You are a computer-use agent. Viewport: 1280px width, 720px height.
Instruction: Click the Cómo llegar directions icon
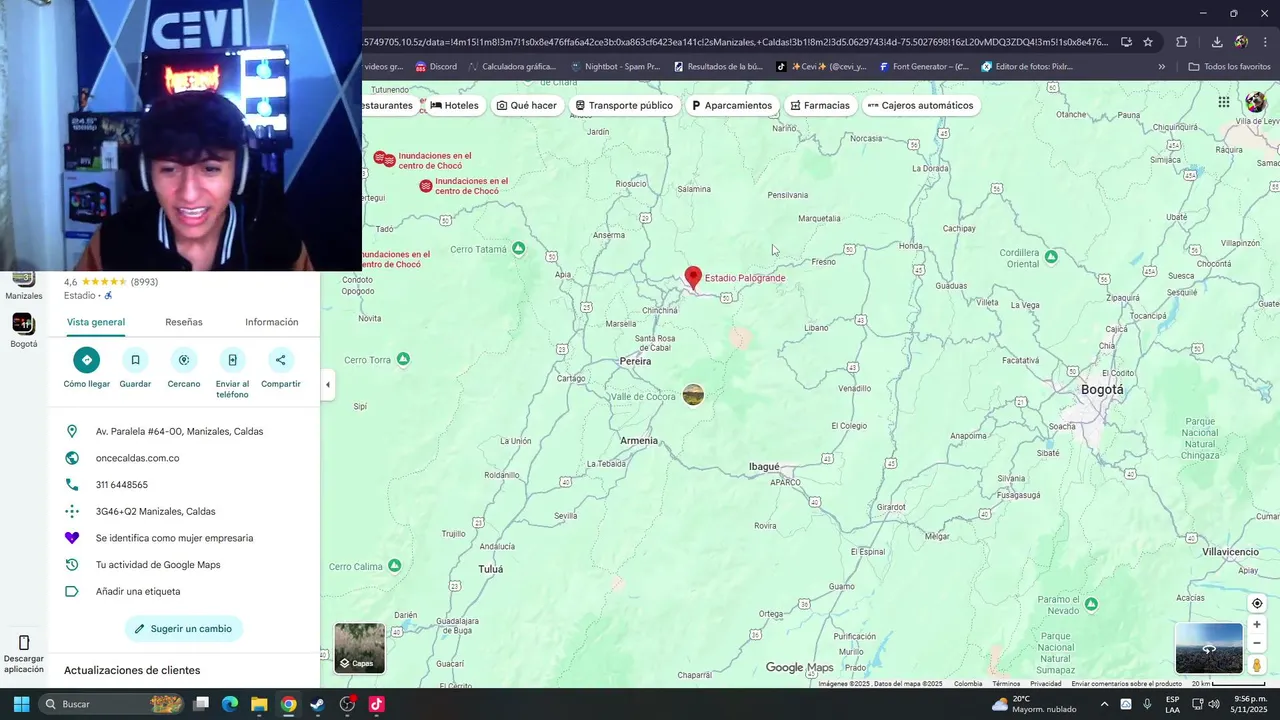[87, 360]
